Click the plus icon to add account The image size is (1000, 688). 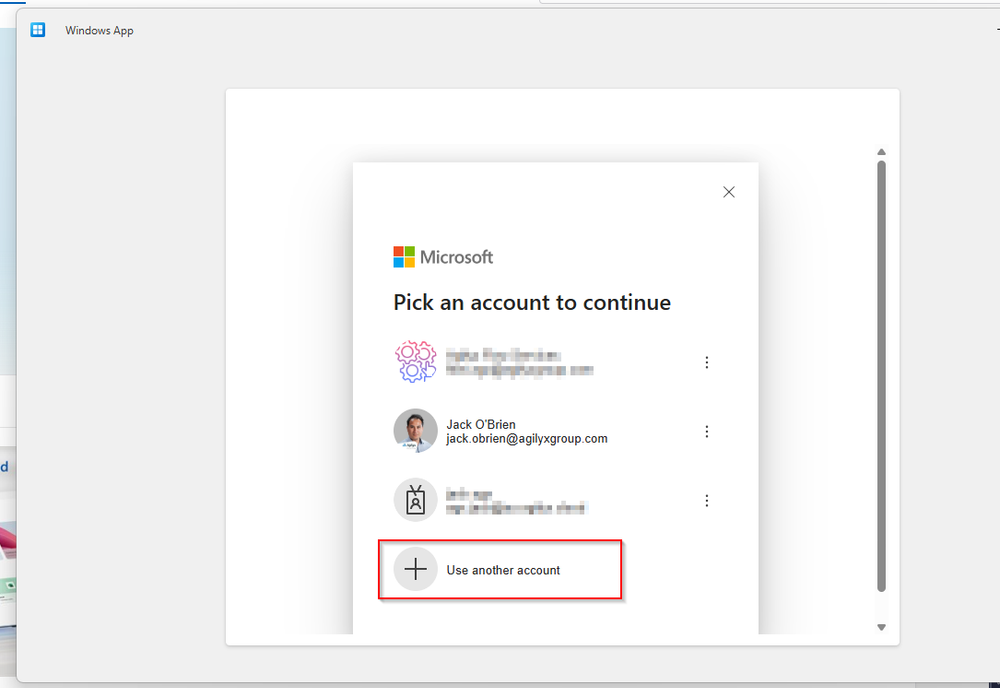point(415,570)
